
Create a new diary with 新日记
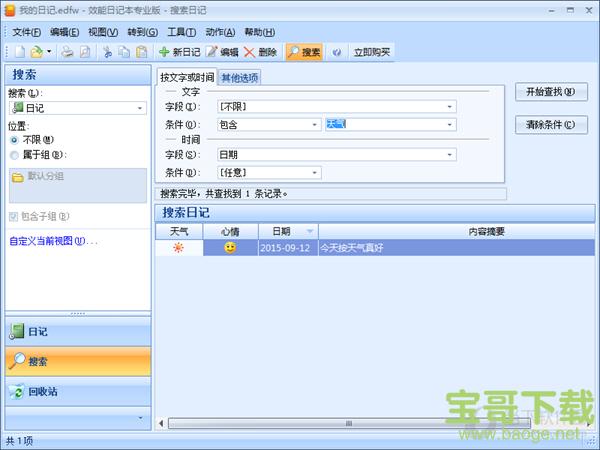point(179,52)
